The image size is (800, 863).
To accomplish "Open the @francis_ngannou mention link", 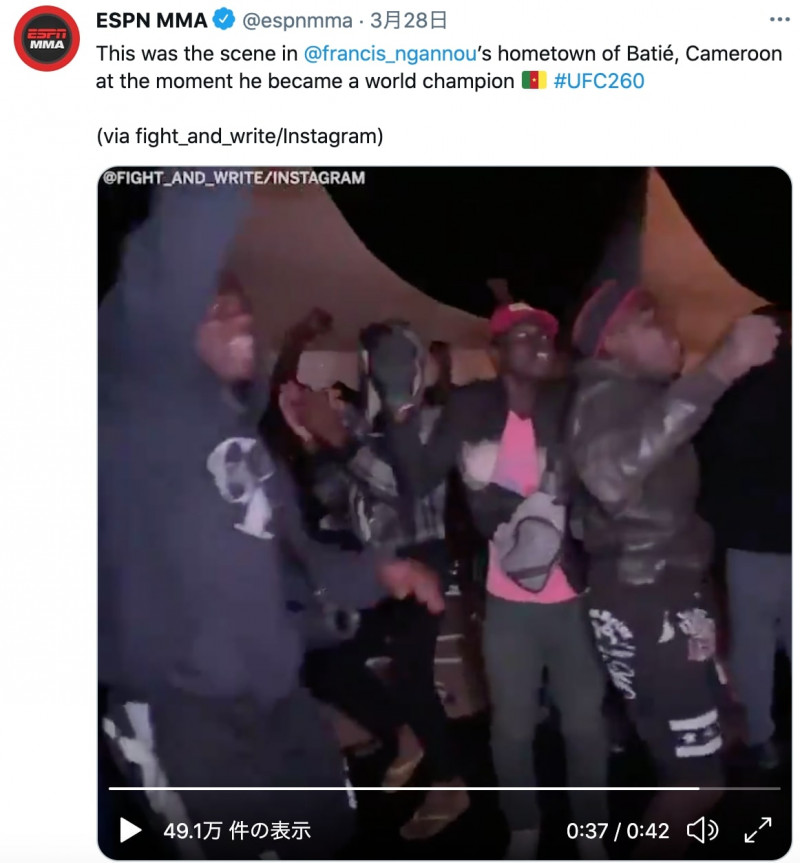I will (x=390, y=54).
